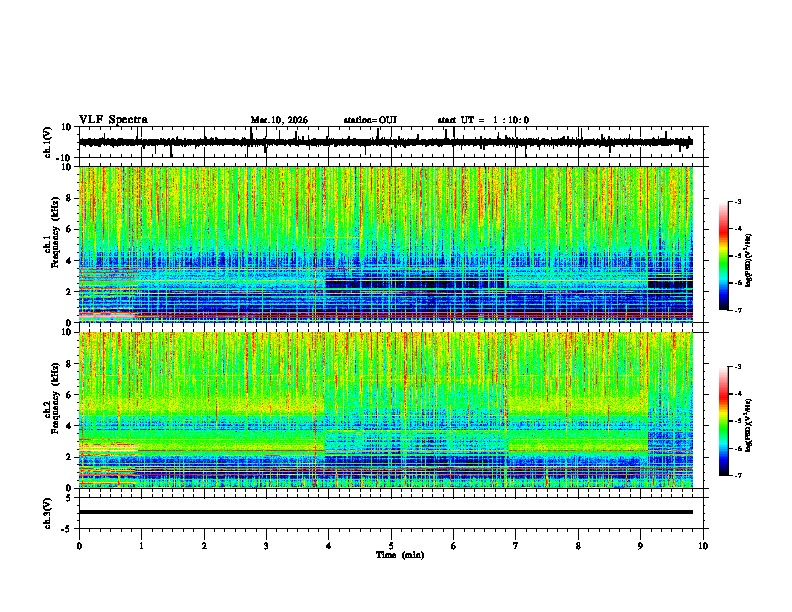Click inside the ch.1 spectrogram panel
This screenshot has height=612, width=792.
[386, 245]
